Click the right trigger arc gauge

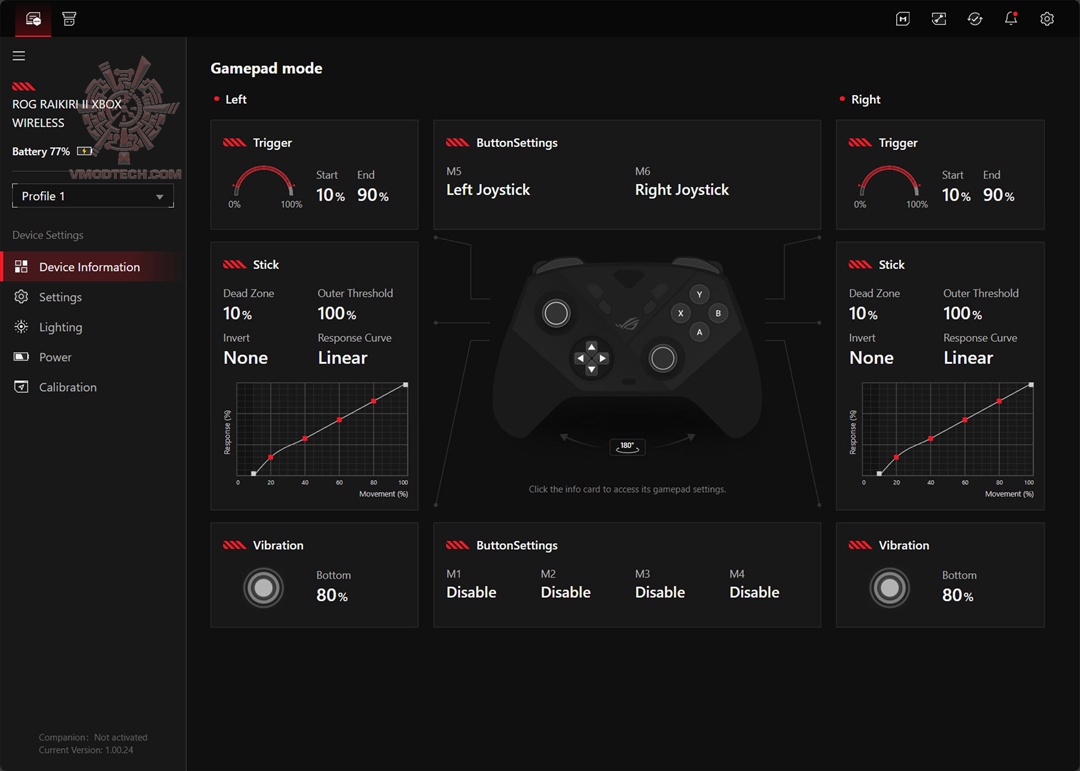[890, 183]
